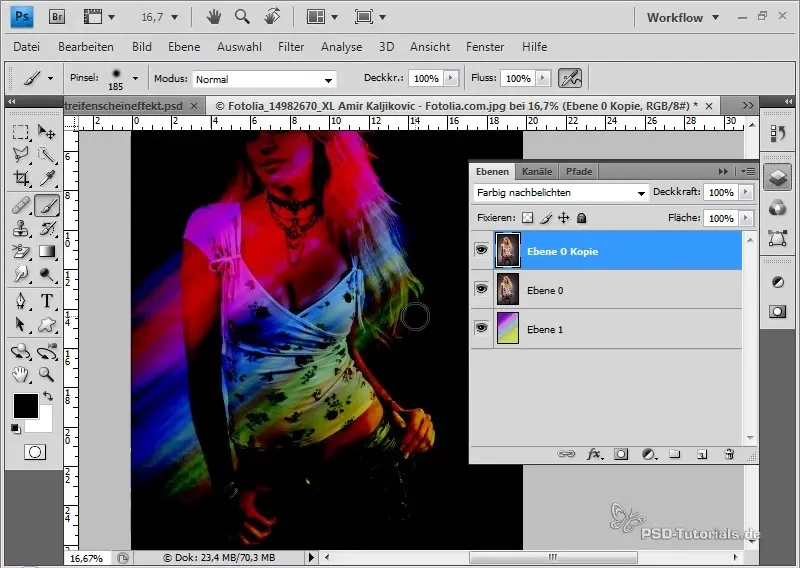The height and width of the screenshot is (568, 800).
Task: Select the 3D Orbit camera tool
Action: (x=46, y=352)
